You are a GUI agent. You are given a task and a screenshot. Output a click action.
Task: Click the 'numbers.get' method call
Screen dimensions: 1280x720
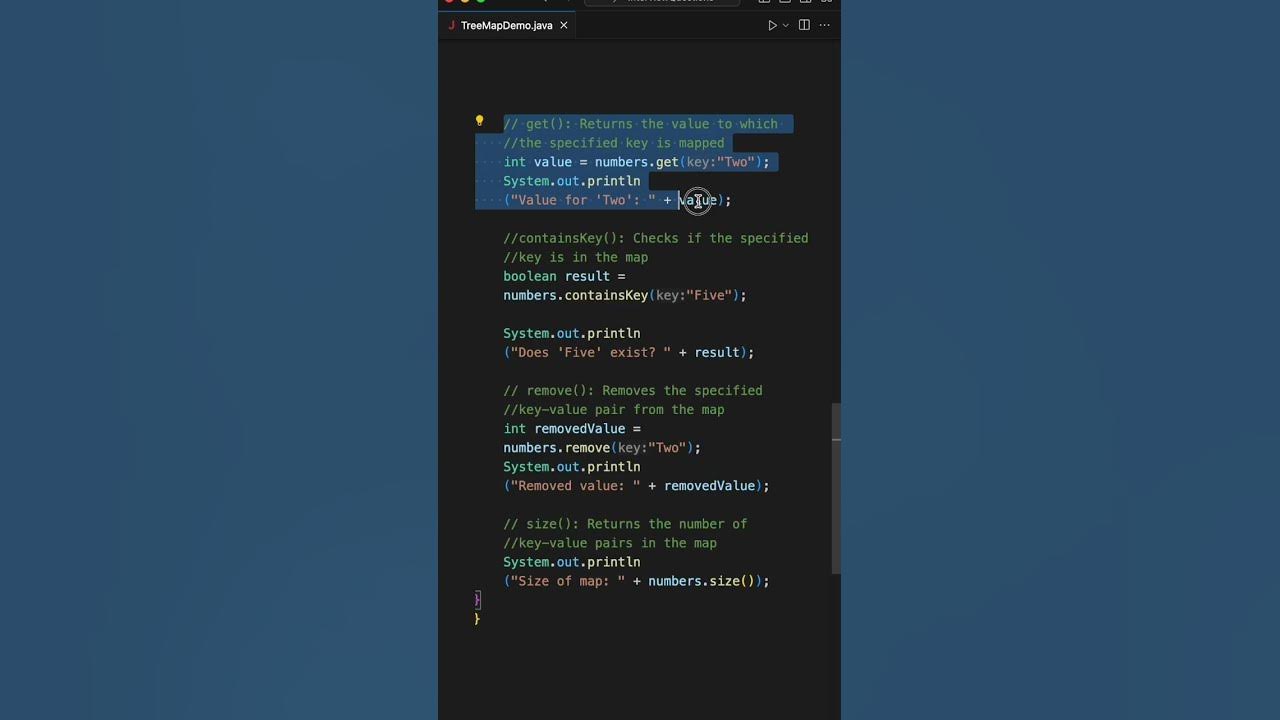pyautogui.click(x=636, y=162)
